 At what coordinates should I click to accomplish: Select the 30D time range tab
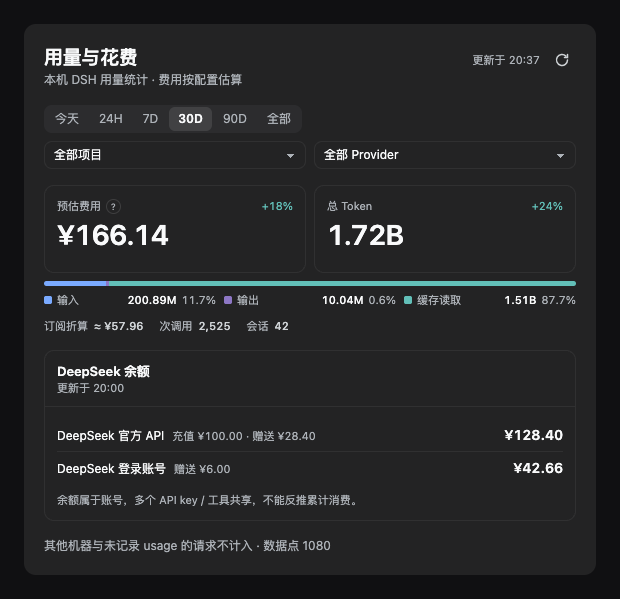click(191, 119)
